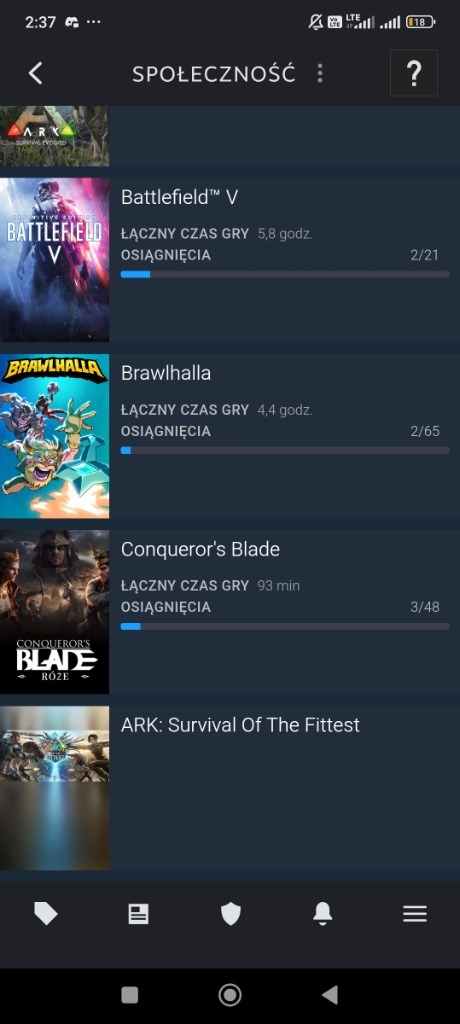Viewport: 460px width, 1024px height.
Task: Tap the back arrow icon
Action: (x=35, y=73)
